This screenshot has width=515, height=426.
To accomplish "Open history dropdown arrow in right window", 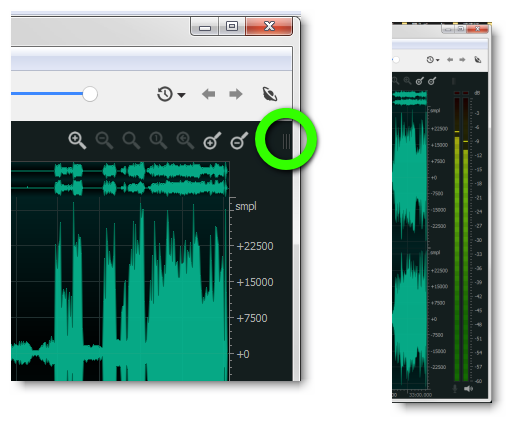I will coord(438,60).
